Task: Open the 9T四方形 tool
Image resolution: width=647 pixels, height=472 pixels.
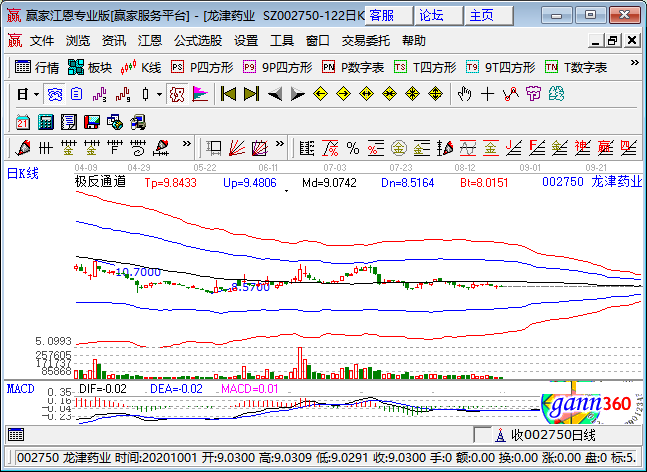Action: tap(501, 67)
